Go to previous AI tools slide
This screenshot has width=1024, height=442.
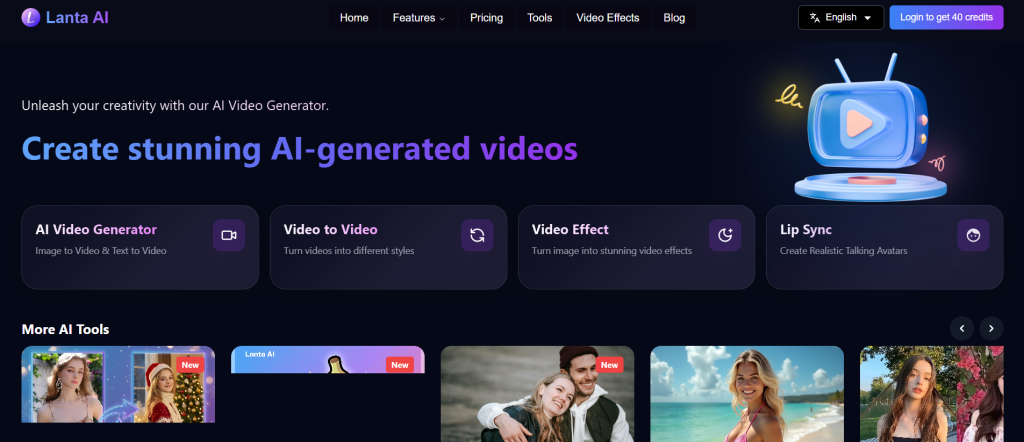click(961, 328)
